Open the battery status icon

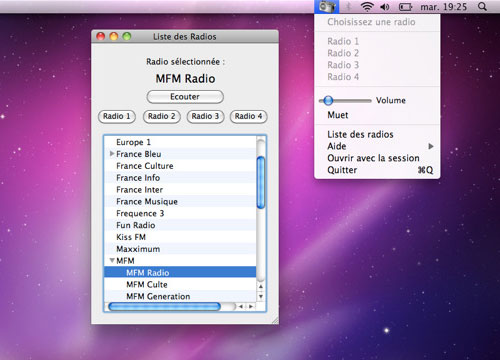click(406, 7)
